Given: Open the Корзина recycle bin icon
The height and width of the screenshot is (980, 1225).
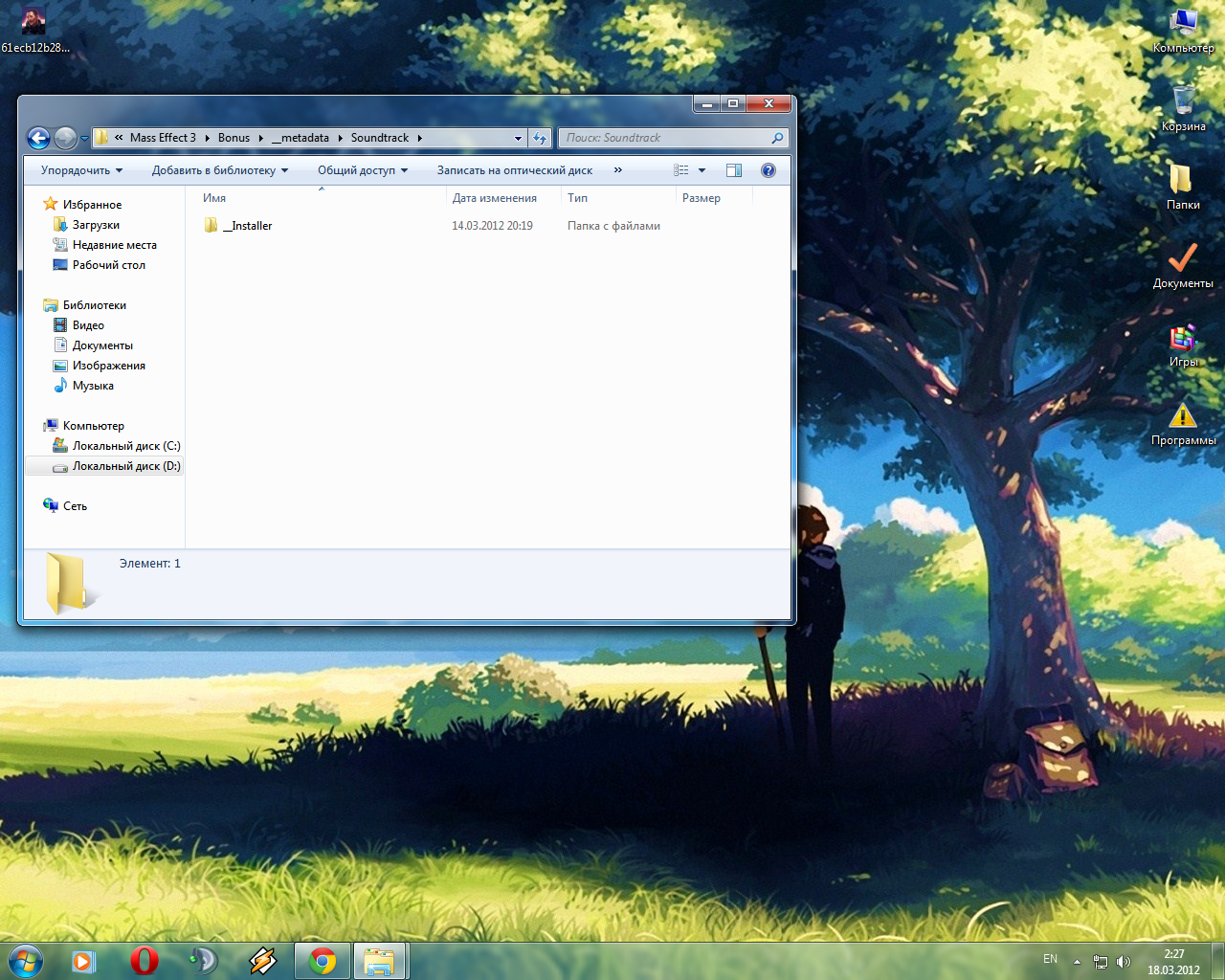Looking at the screenshot, I should [x=1183, y=101].
